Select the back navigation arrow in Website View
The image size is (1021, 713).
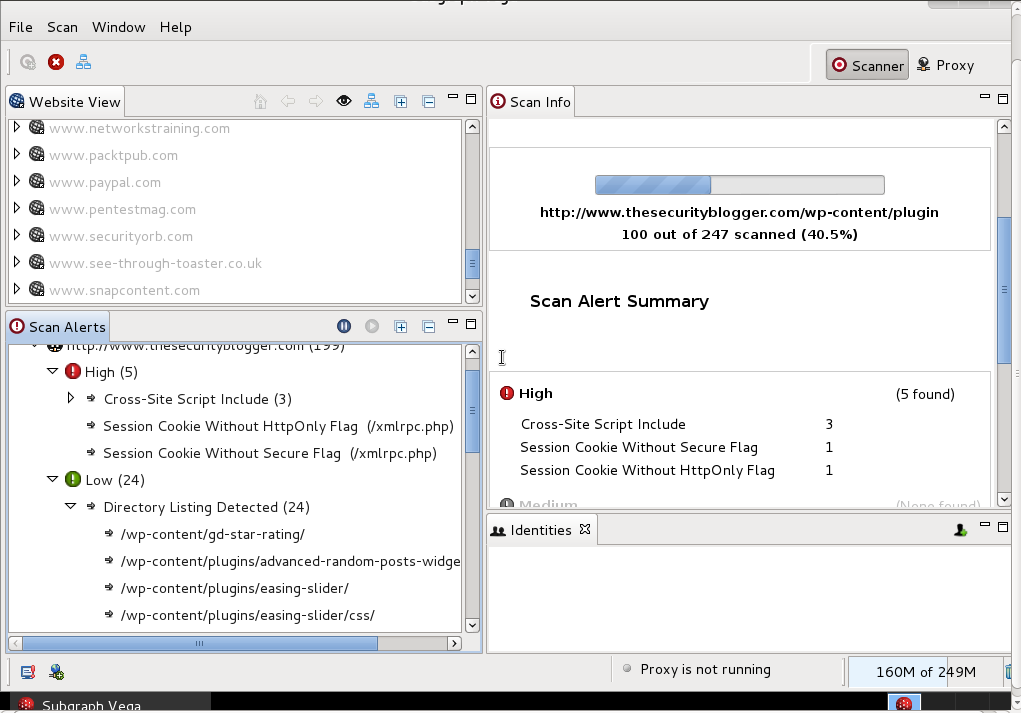click(x=287, y=101)
